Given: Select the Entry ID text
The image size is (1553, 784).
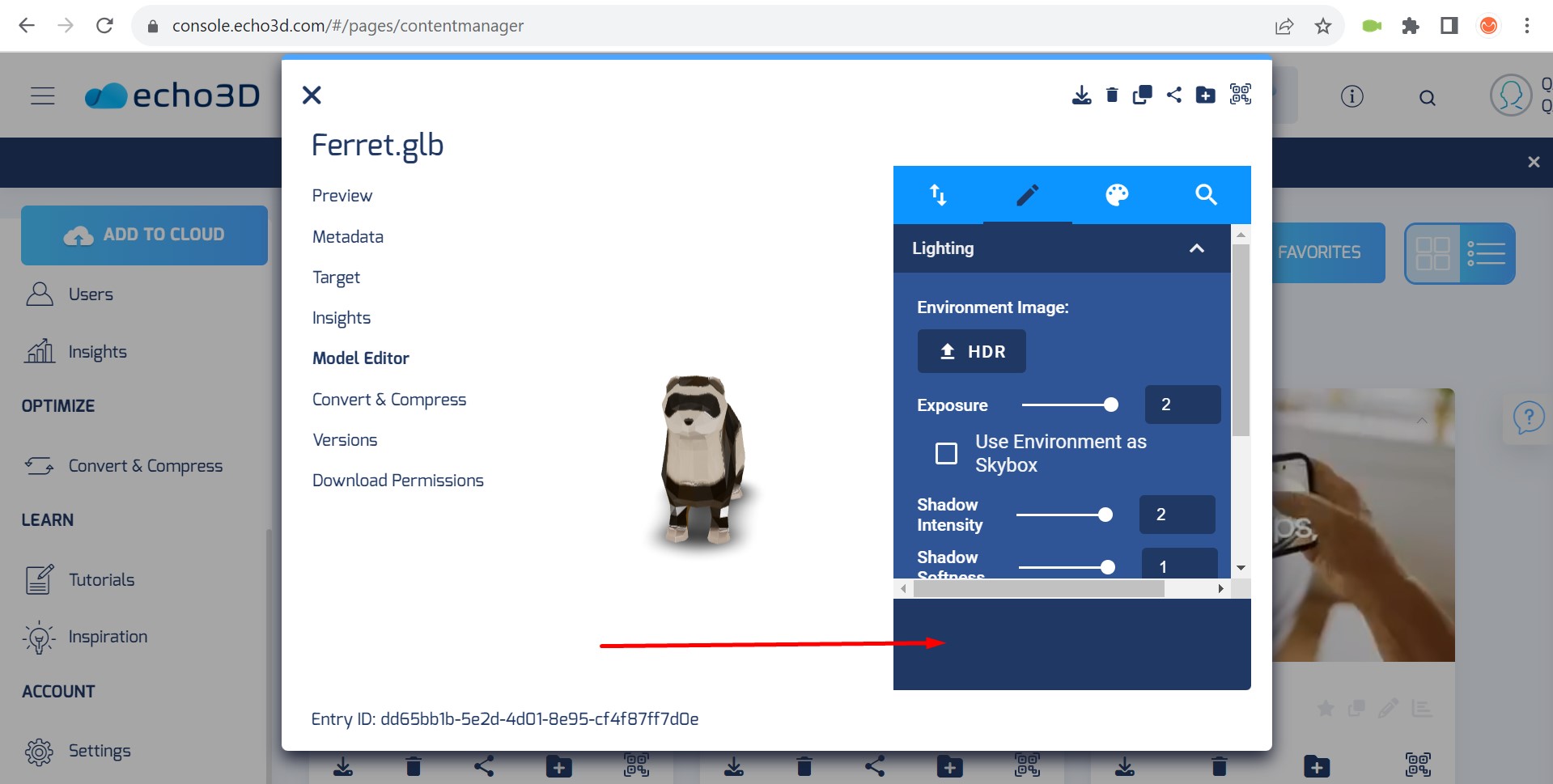Looking at the screenshot, I should pos(505,718).
